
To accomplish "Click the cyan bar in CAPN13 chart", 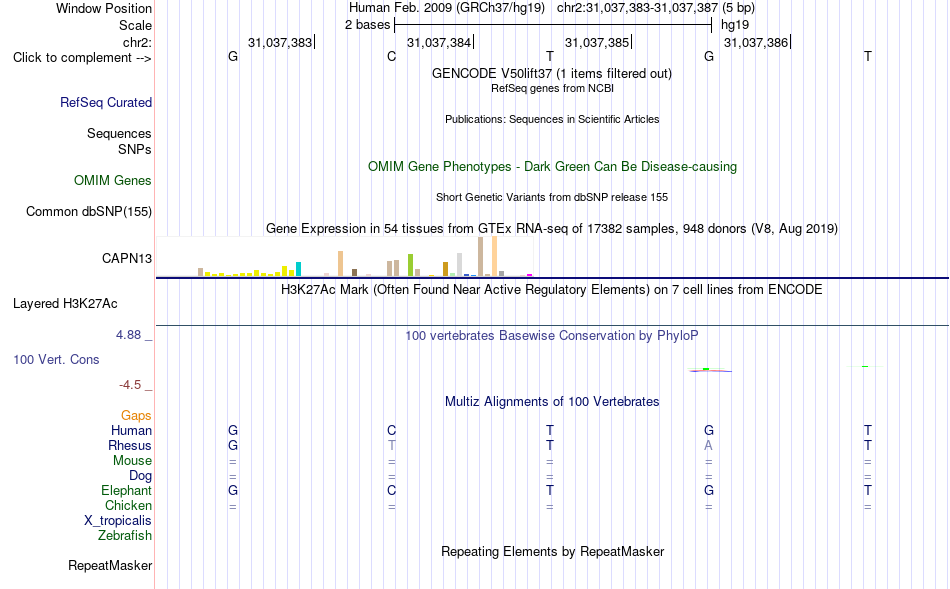I will pyautogui.click(x=298, y=269).
